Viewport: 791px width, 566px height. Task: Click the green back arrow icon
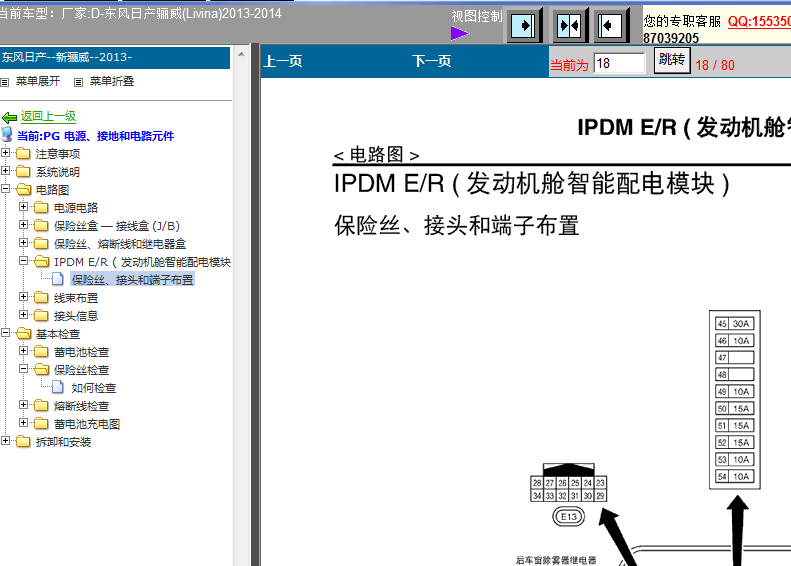[x=9, y=118]
